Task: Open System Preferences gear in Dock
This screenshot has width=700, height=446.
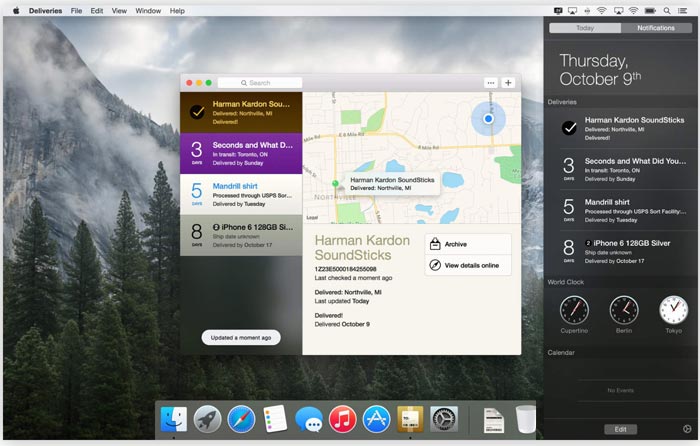Action: click(x=444, y=419)
